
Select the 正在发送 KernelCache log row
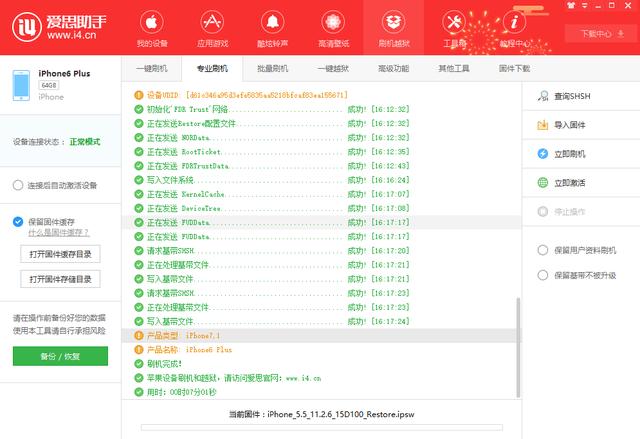321,194
